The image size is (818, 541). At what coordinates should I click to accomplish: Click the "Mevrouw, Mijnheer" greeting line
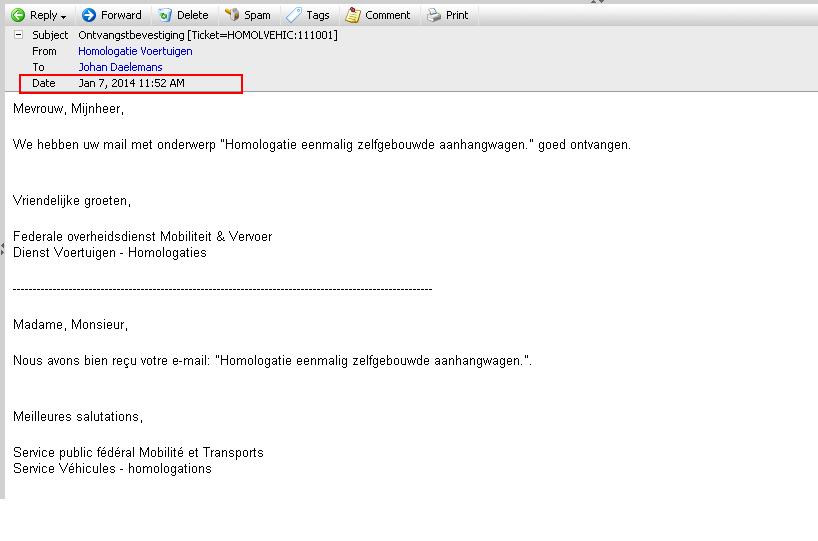68,108
